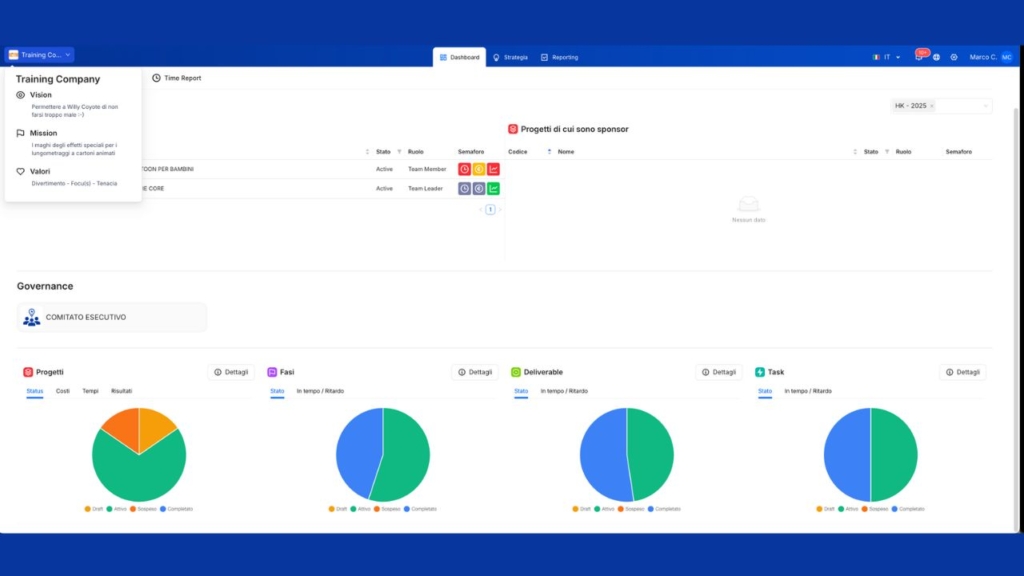
Task: Click the gray clock icon in second row
Action: [464, 188]
